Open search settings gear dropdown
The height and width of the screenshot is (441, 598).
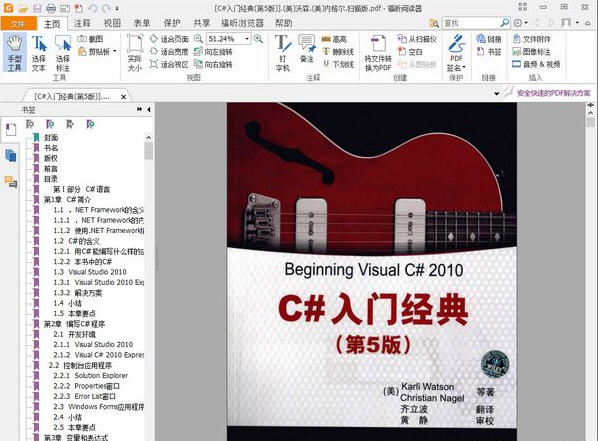[520, 23]
